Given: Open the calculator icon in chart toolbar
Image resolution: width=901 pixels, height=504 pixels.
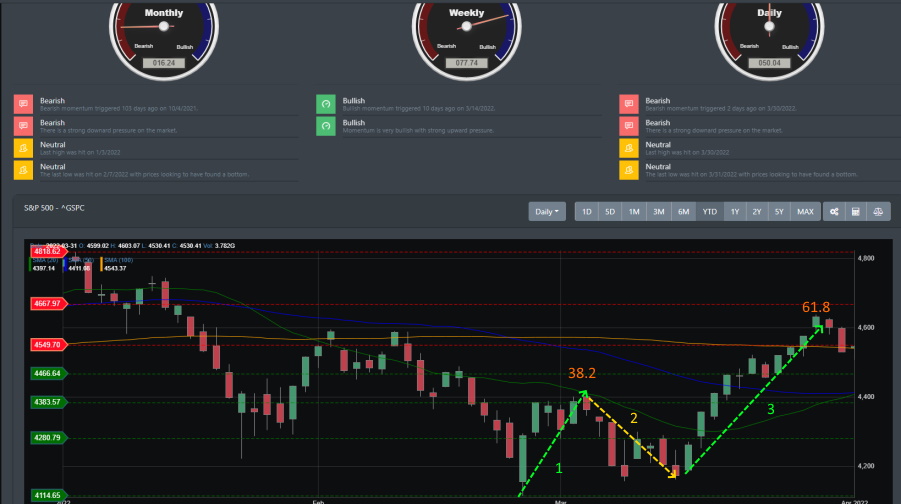Looking at the screenshot, I should click(856, 211).
